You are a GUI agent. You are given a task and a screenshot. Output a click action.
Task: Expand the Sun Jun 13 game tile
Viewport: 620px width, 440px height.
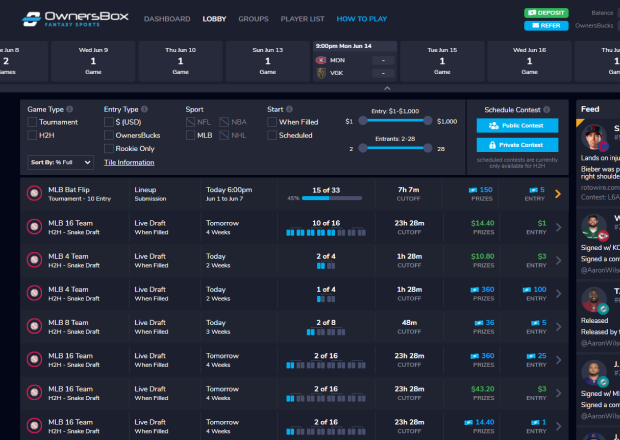(268, 61)
